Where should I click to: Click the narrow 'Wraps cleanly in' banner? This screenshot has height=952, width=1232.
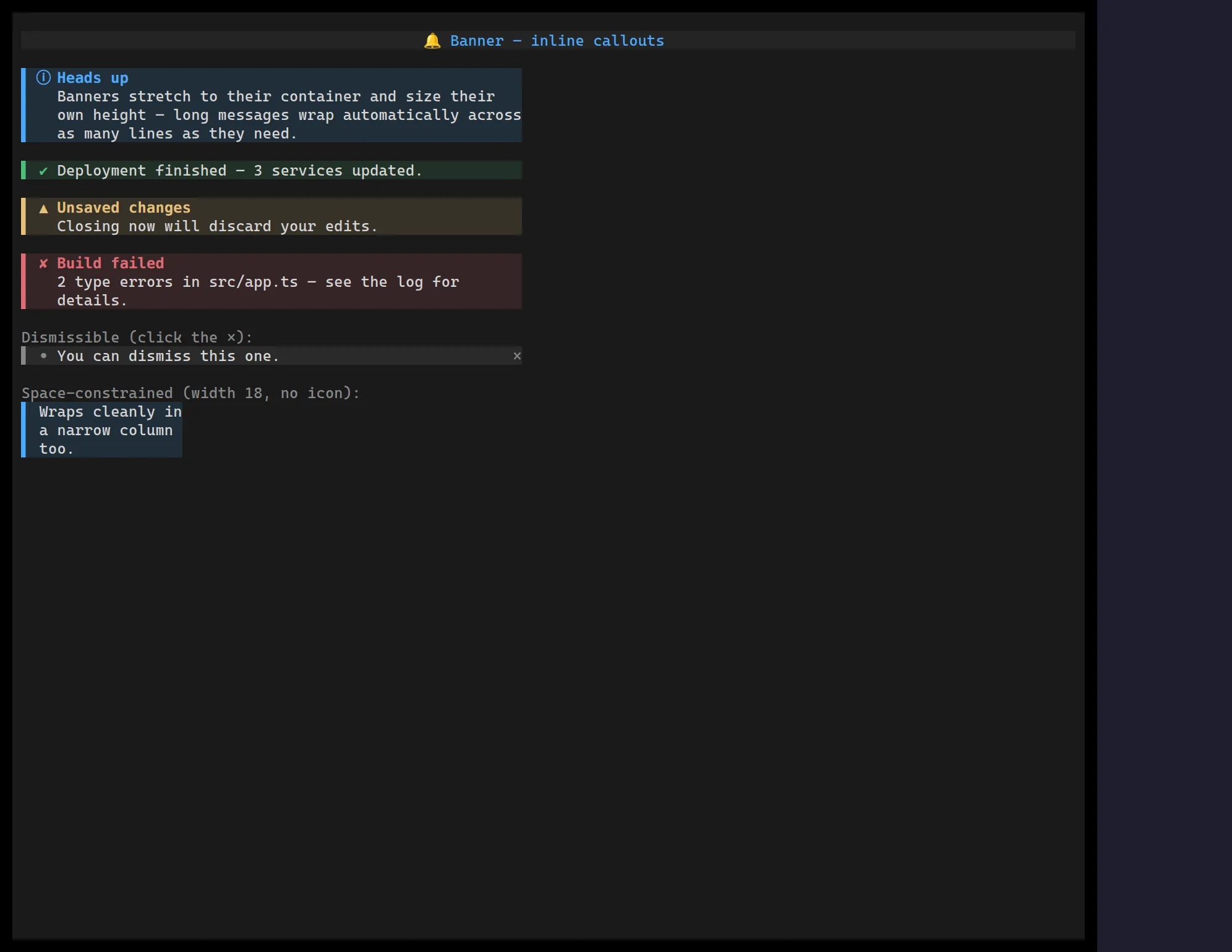101,430
